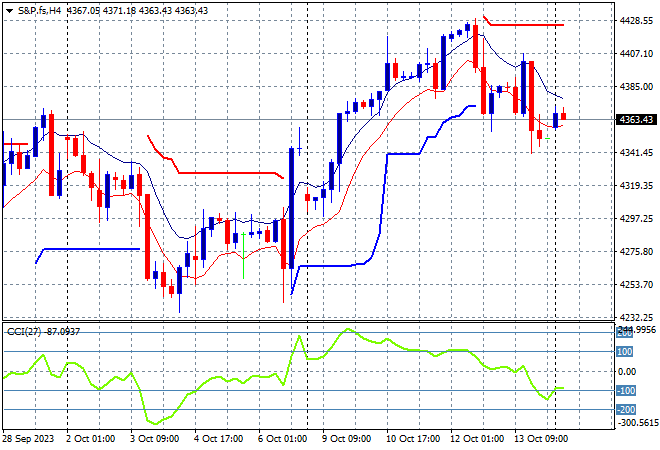Click the thick blue support line near 4275

coord(90,249)
